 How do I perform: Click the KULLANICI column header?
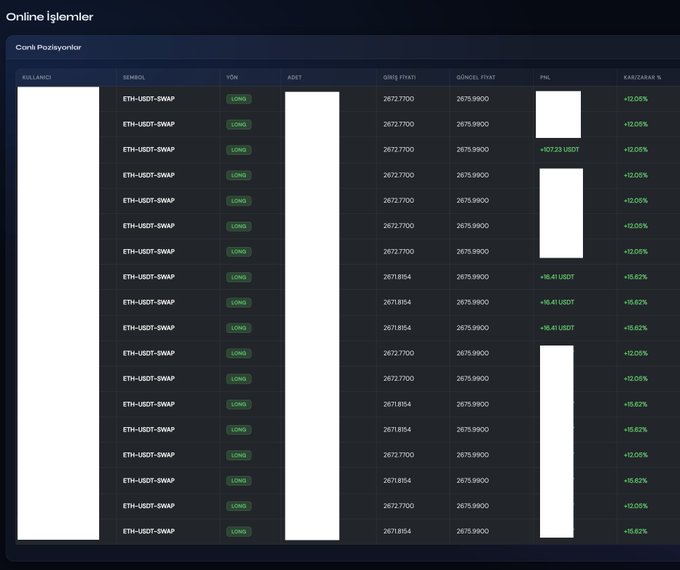coord(36,77)
